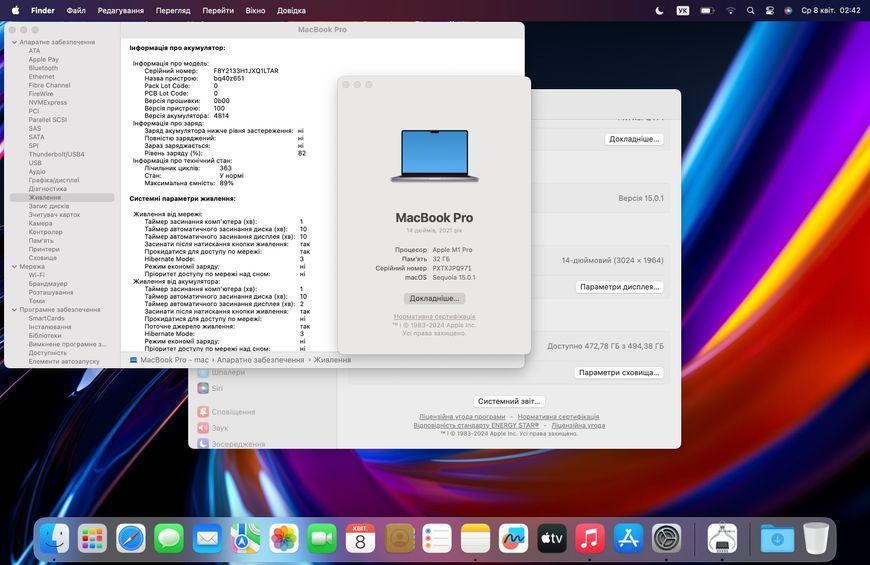Open Нормативна сертифікація link in About window

(434, 316)
